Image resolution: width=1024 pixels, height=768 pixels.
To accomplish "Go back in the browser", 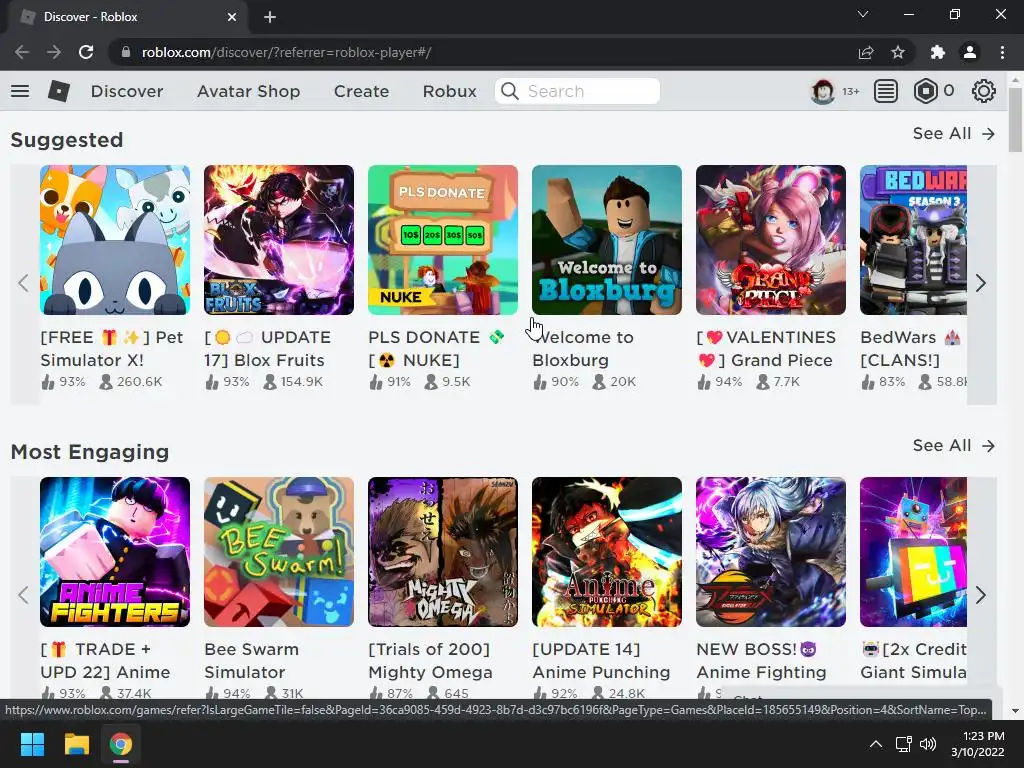I will [22, 52].
